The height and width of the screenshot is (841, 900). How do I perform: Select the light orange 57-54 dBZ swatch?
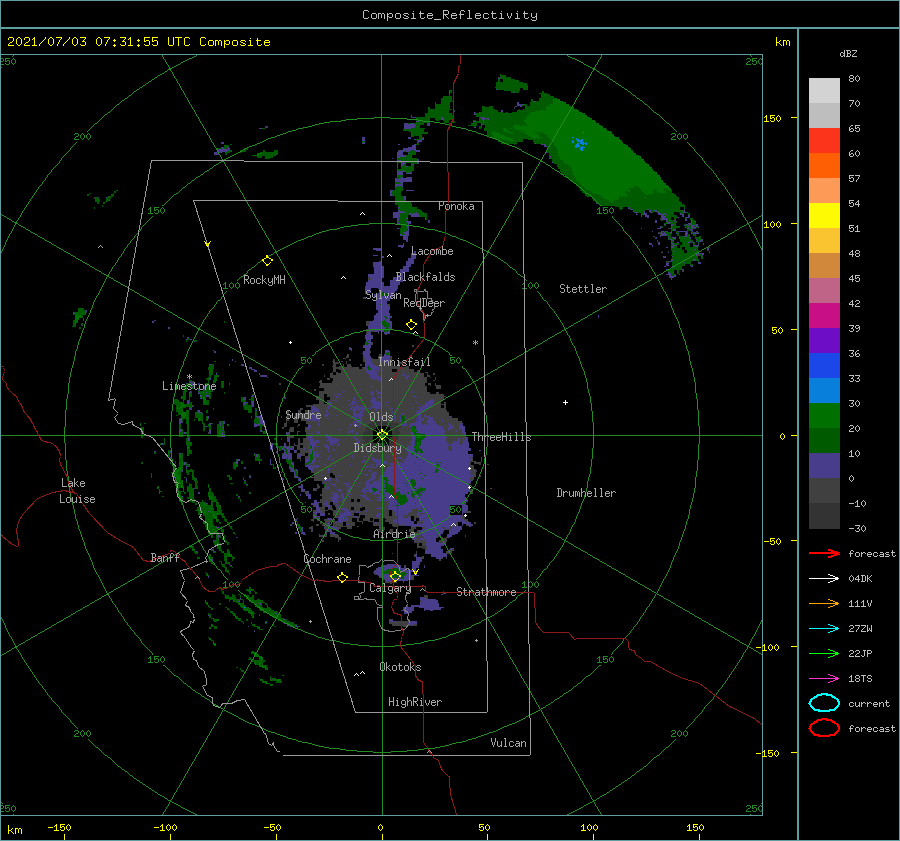824,191
